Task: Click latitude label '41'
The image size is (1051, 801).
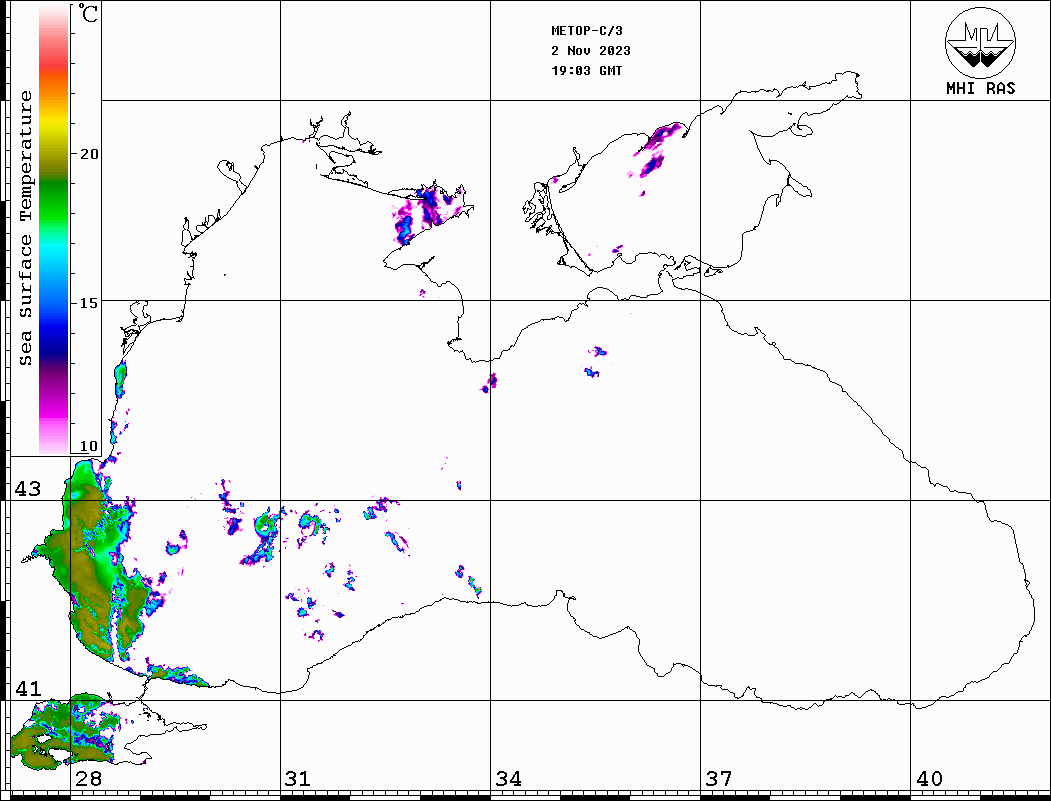Action: click(28, 689)
